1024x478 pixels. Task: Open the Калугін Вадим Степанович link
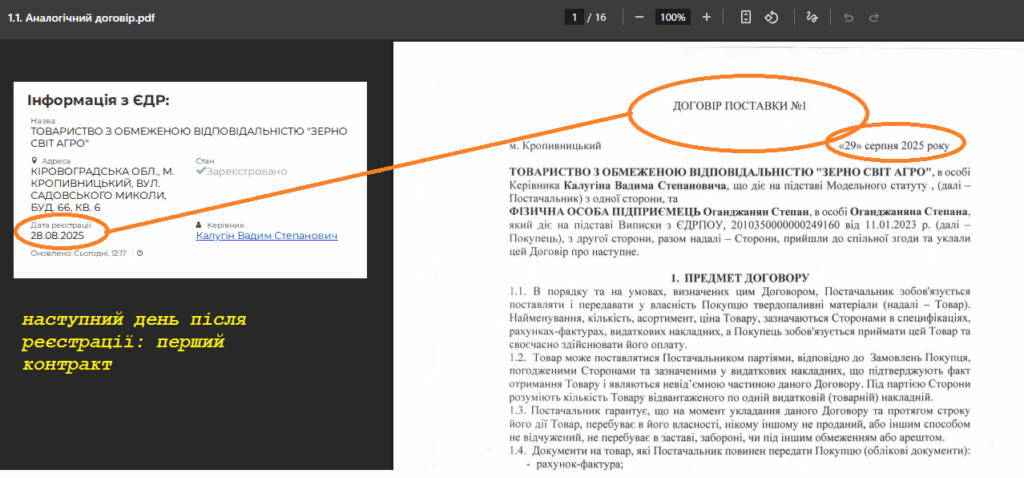click(x=266, y=236)
